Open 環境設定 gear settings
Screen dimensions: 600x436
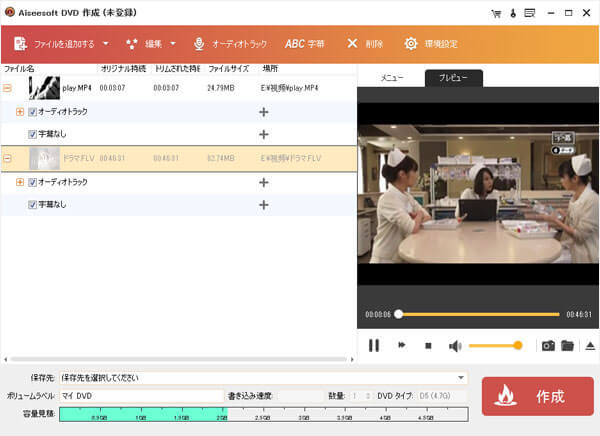point(431,44)
